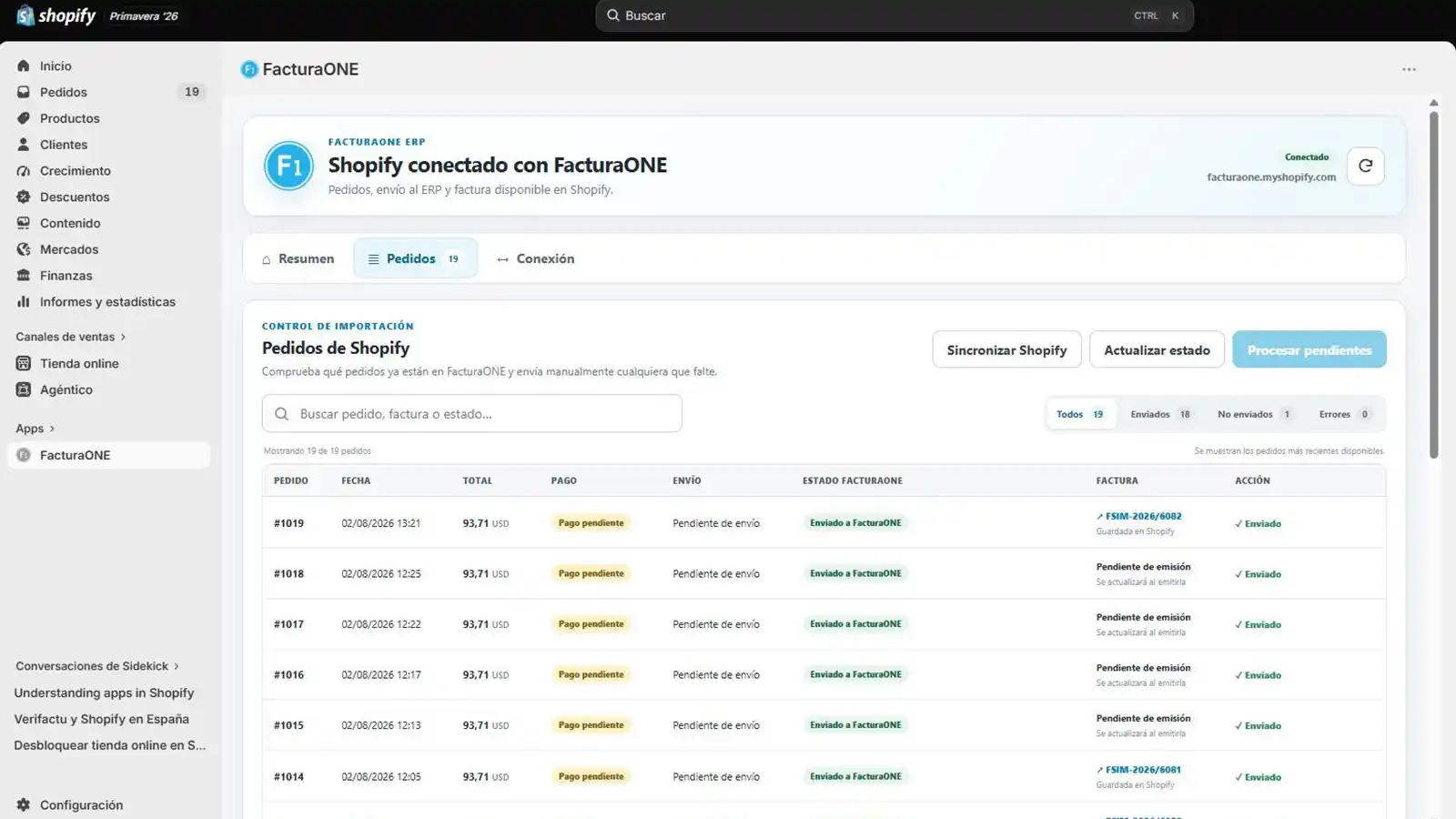The width and height of the screenshot is (1456, 819).
Task: Click Sincronizar Shopify button
Action: pyautogui.click(x=1006, y=349)
